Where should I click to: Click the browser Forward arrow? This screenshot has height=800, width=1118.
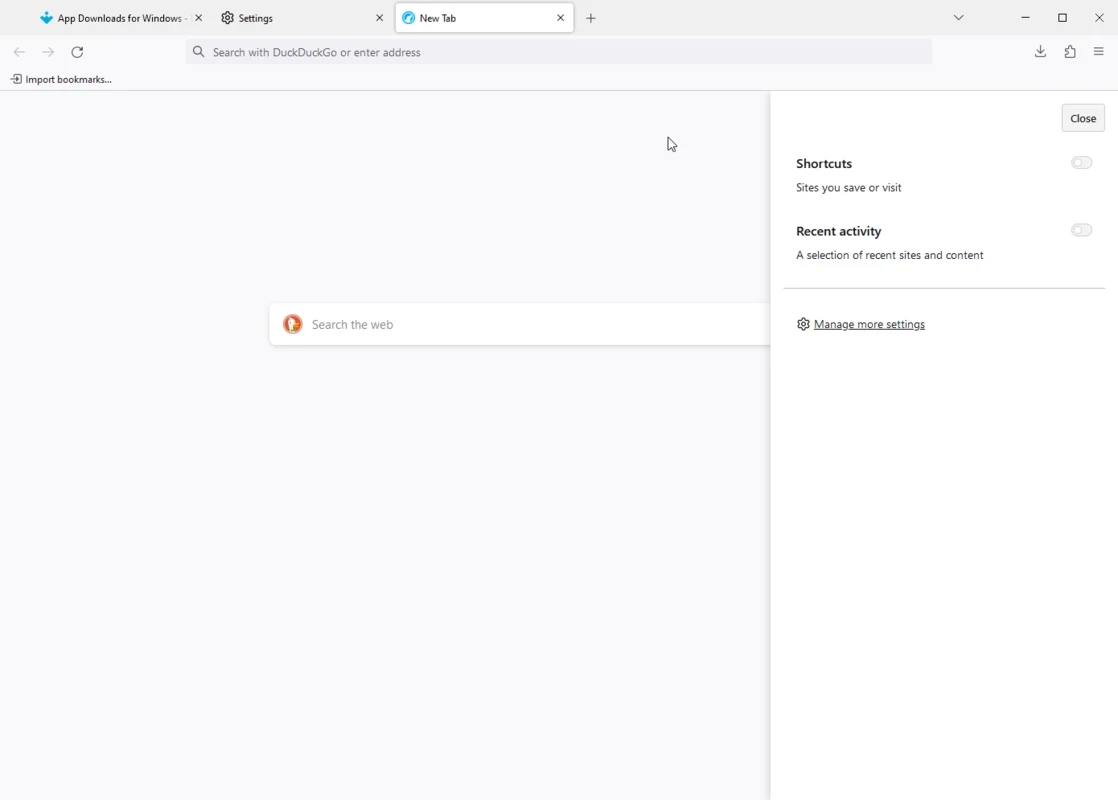point(48,52)
